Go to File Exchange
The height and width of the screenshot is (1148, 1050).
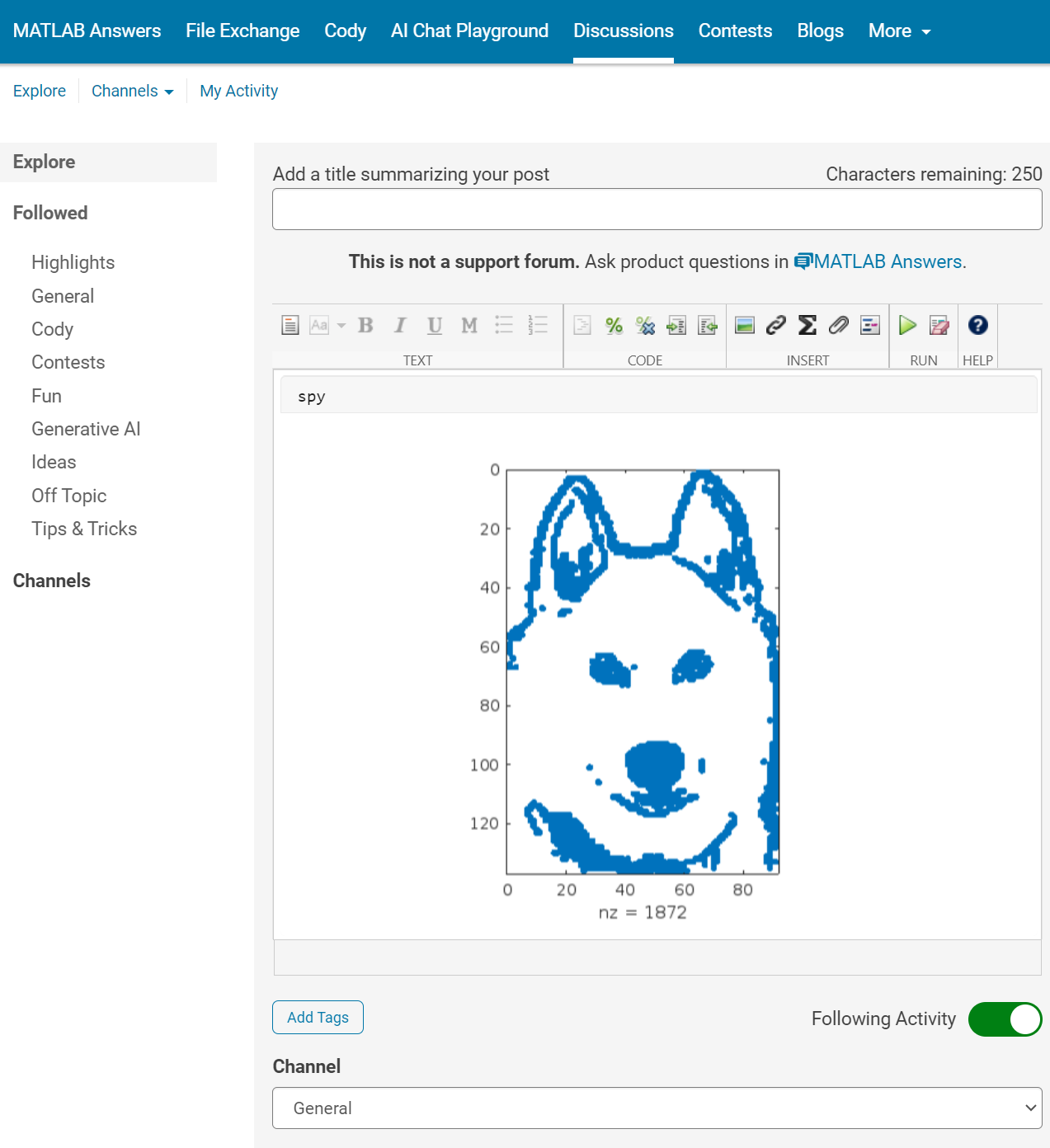pos(242,31)
